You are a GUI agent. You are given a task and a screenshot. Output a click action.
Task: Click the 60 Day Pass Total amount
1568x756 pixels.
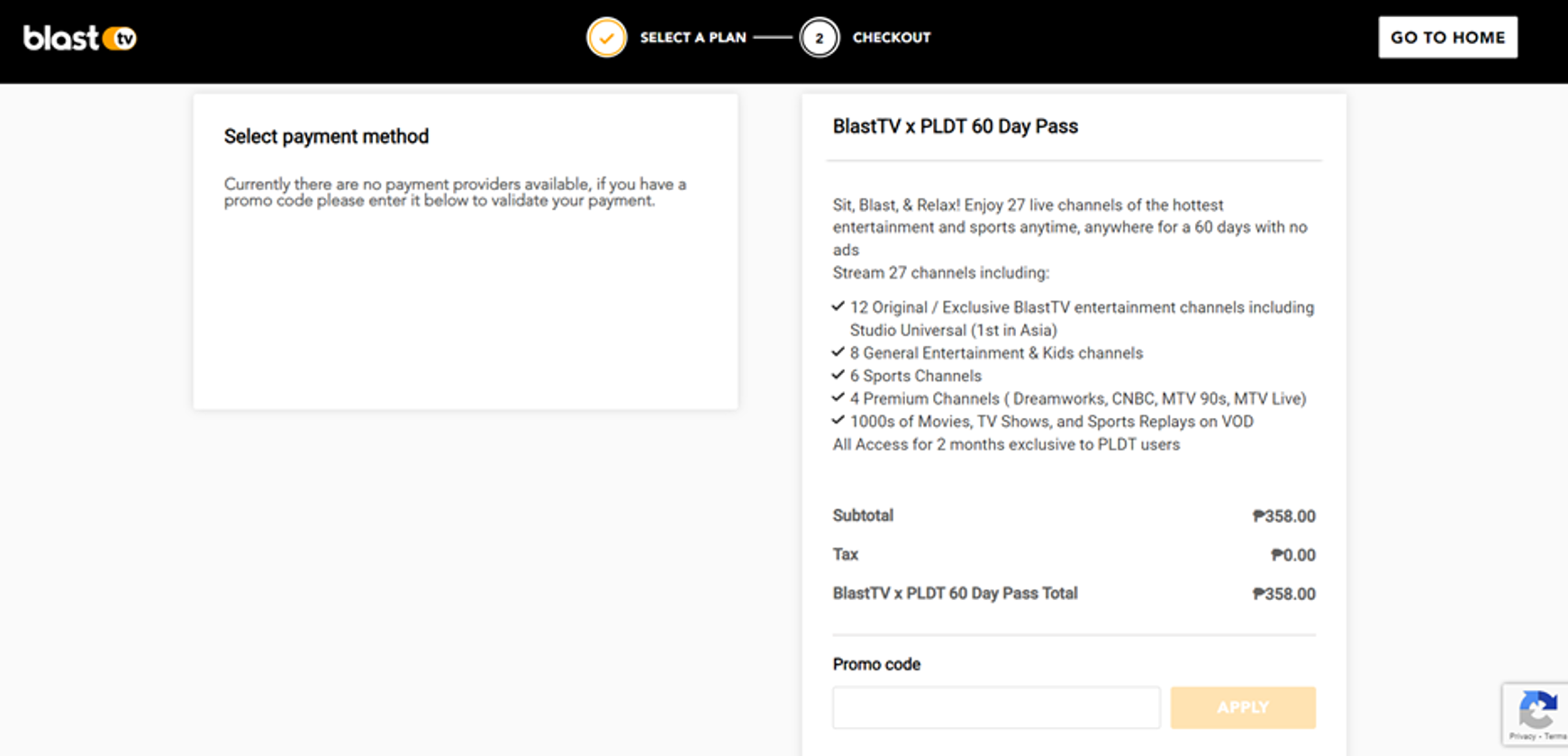[x=1283, y=594]
